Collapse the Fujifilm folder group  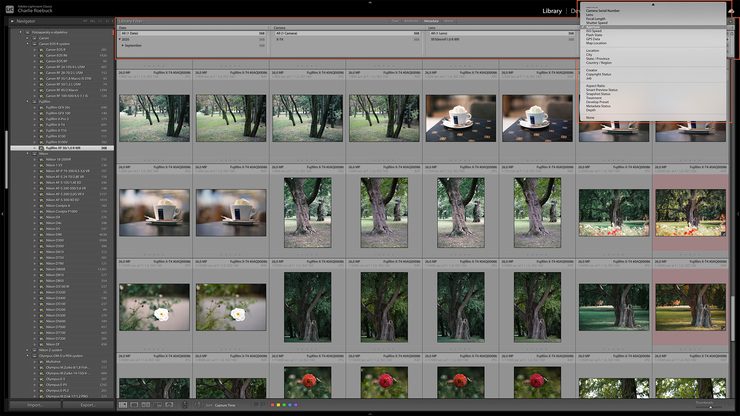coord(27,102)
